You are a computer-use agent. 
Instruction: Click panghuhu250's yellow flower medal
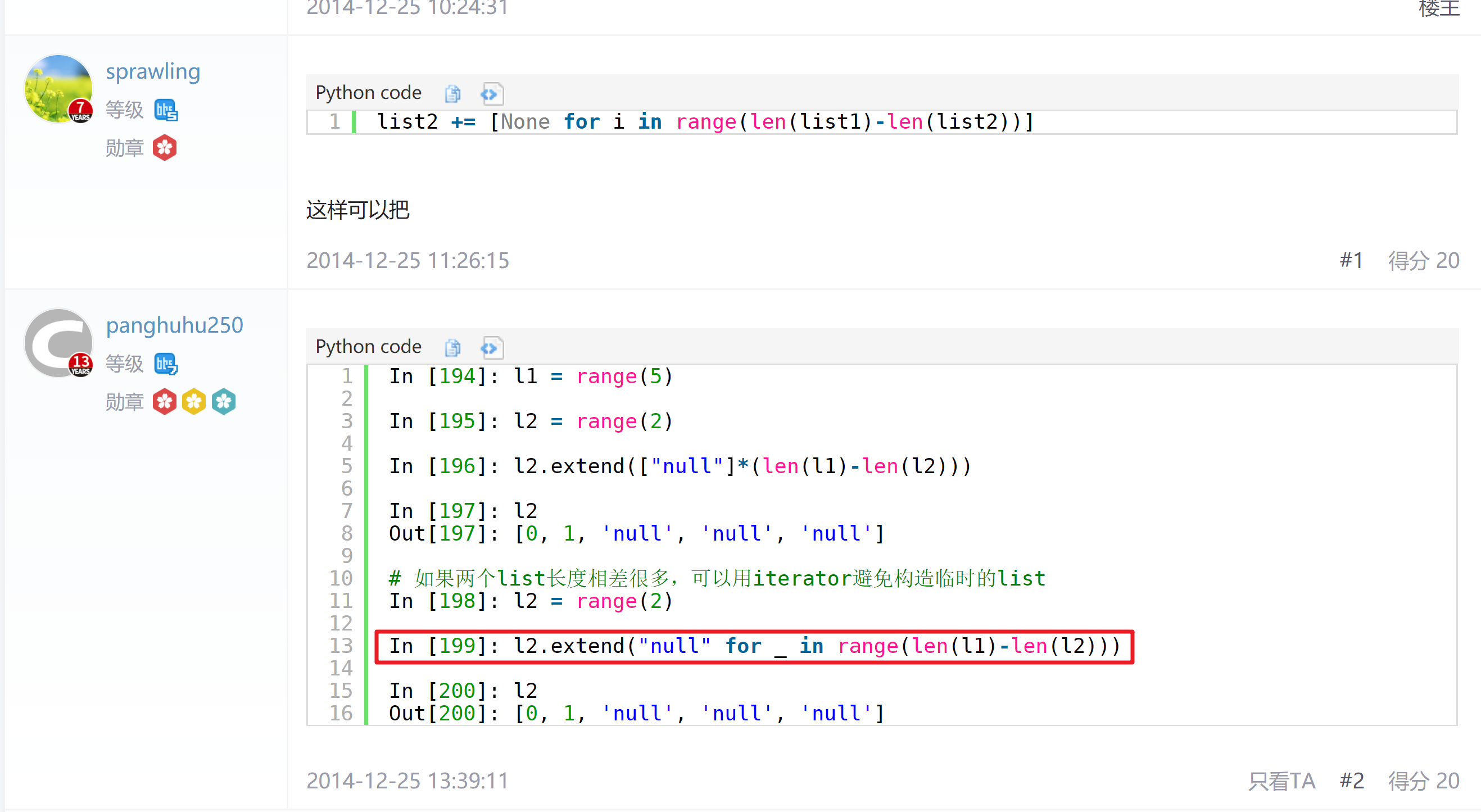click(194, 402)
